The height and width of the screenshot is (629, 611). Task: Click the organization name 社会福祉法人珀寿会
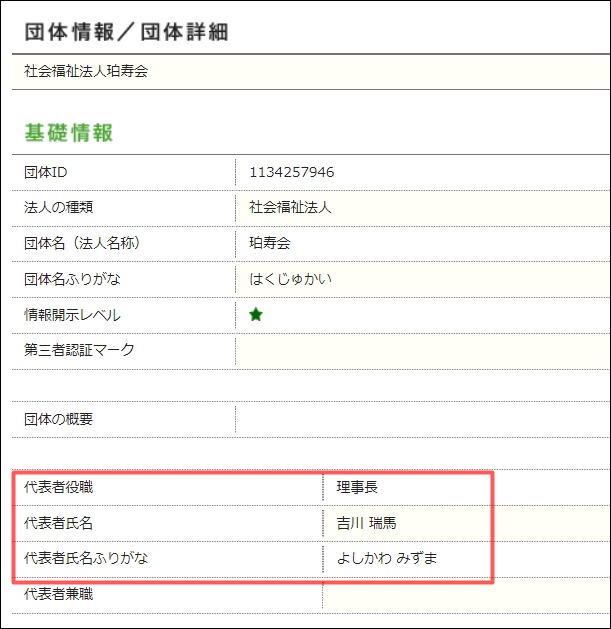point(86,71)
